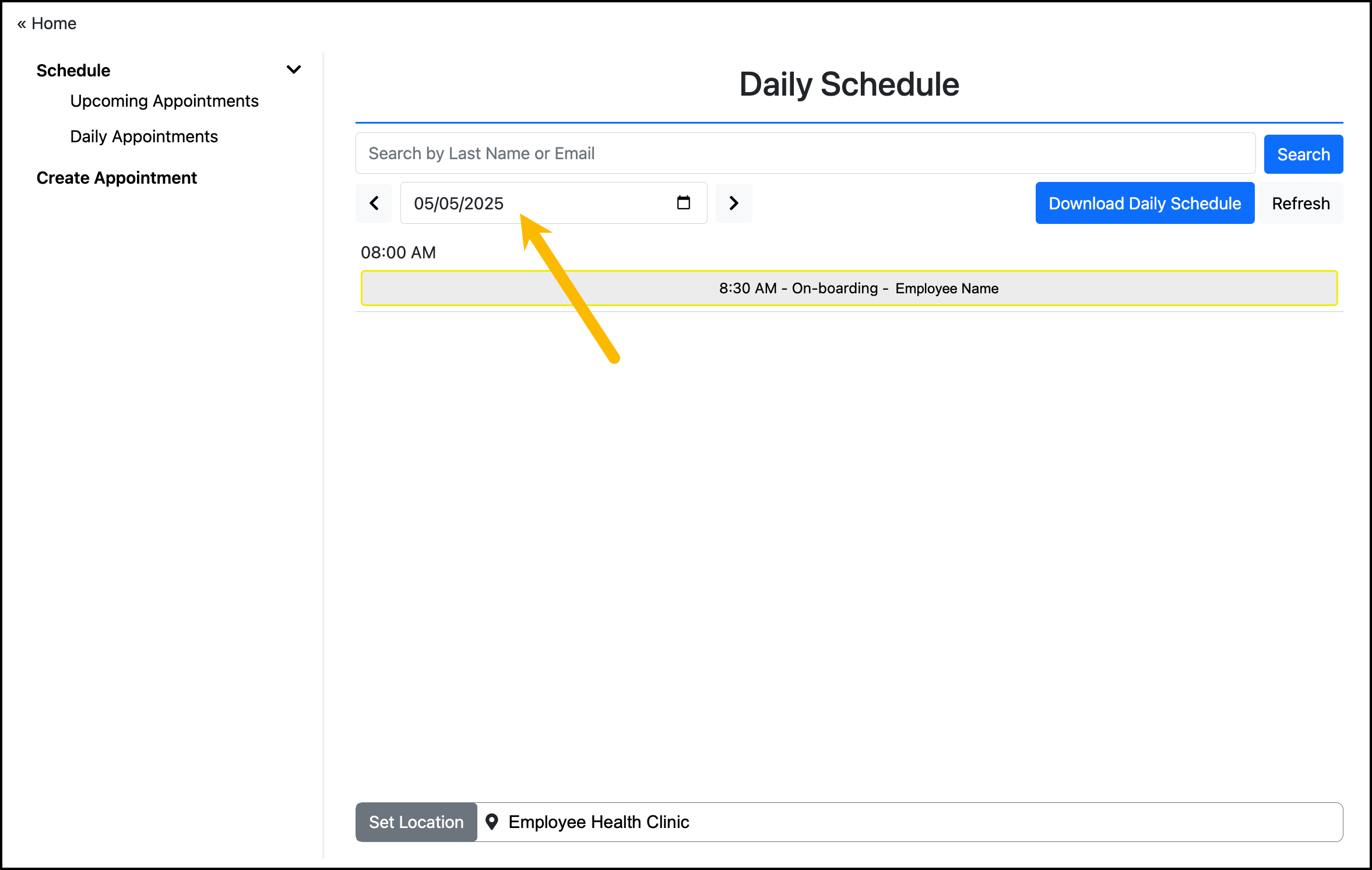Image resolution: width=1372 pixels, height=870 pixels.
Task: Open Create Appointment
Action: [117, 177]
